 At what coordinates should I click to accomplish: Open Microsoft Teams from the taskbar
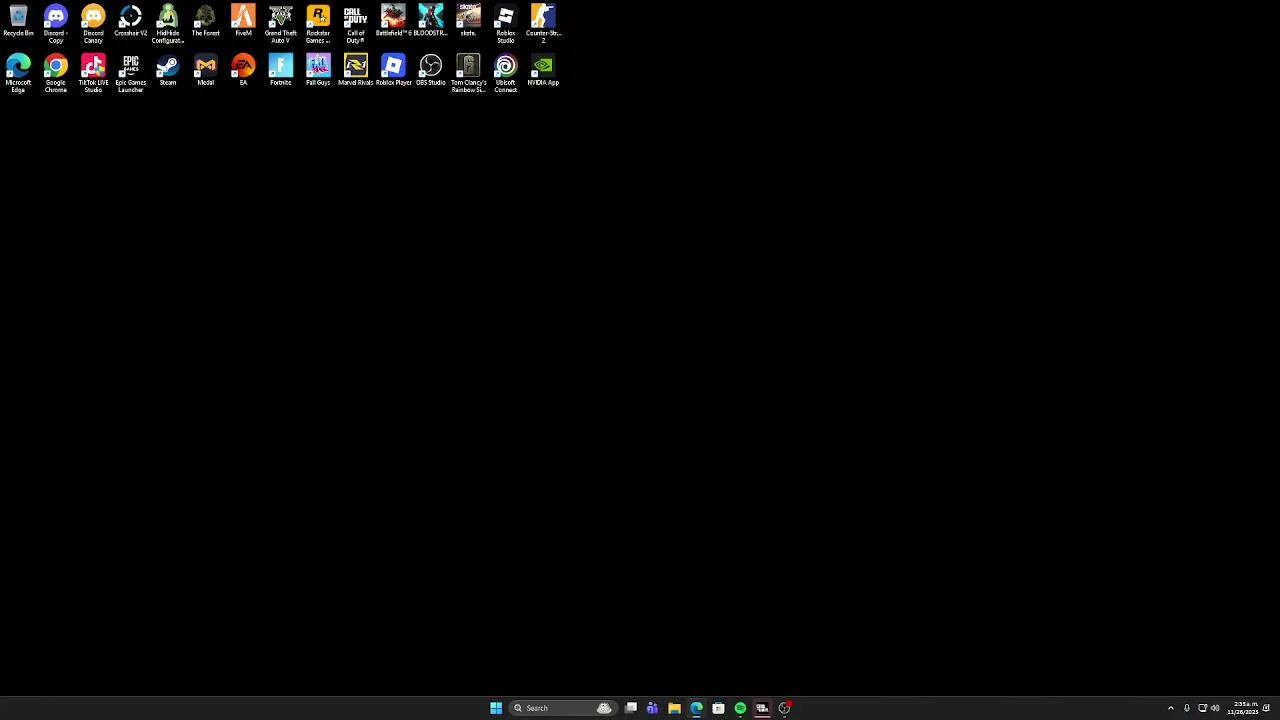click(x=652, y=708)
